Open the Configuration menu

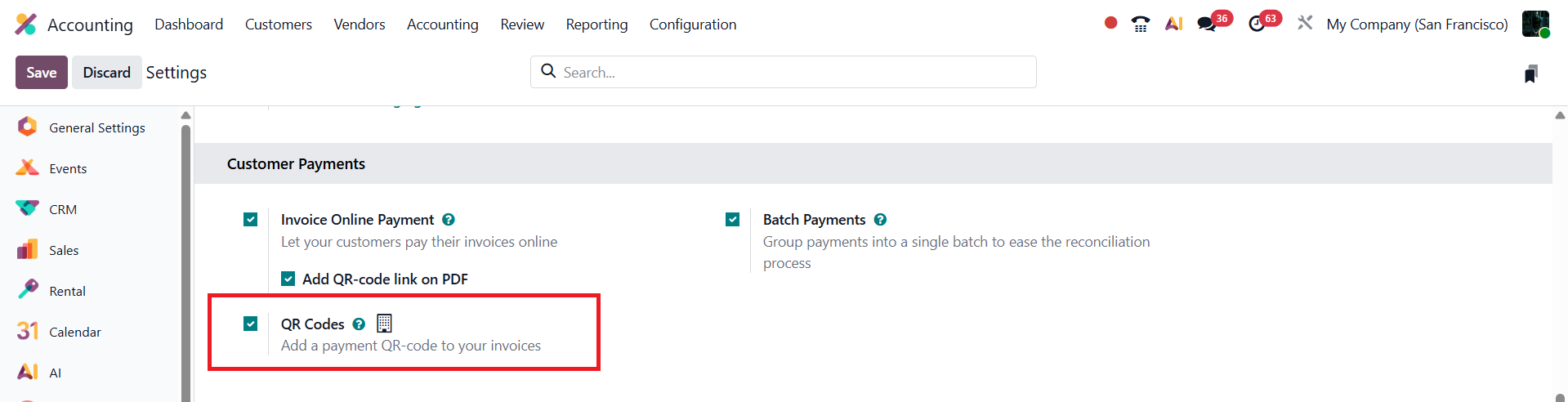click(693, 25)
